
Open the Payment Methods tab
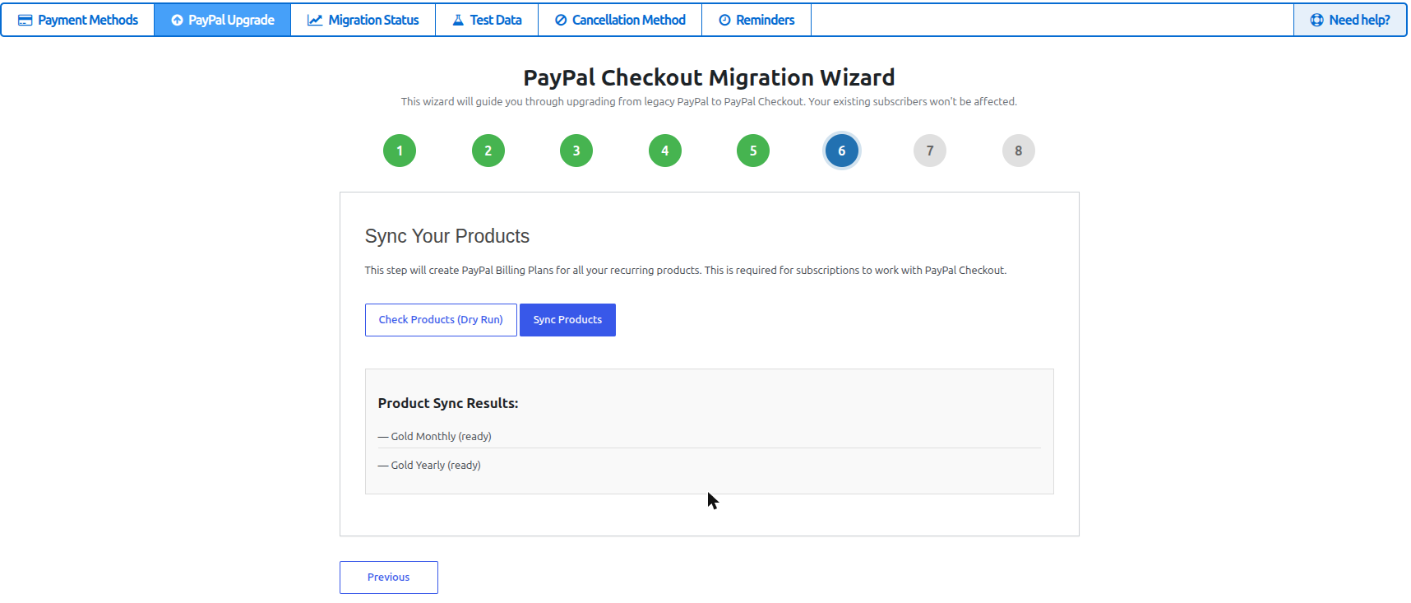click(x=78, y=20)
